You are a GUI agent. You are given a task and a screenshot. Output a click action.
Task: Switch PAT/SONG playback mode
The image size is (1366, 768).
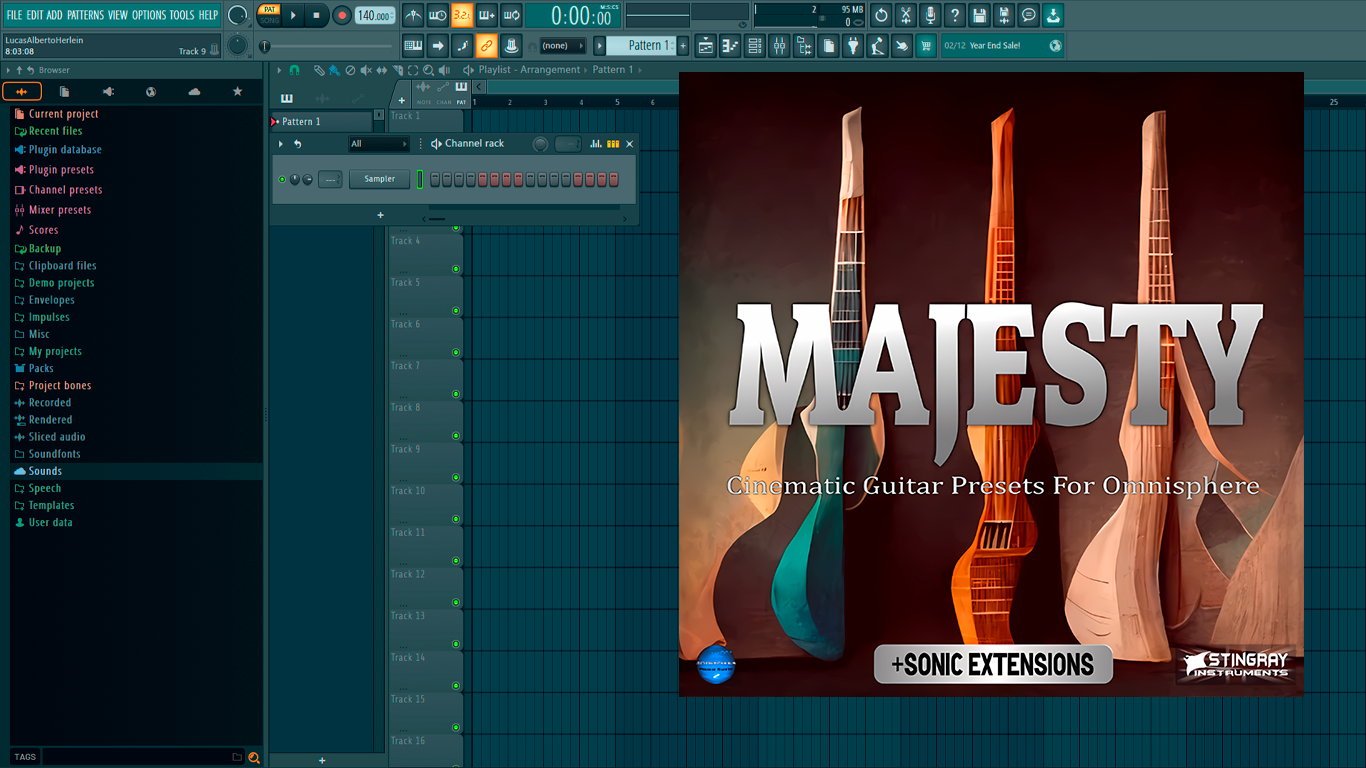coord(270,14)
